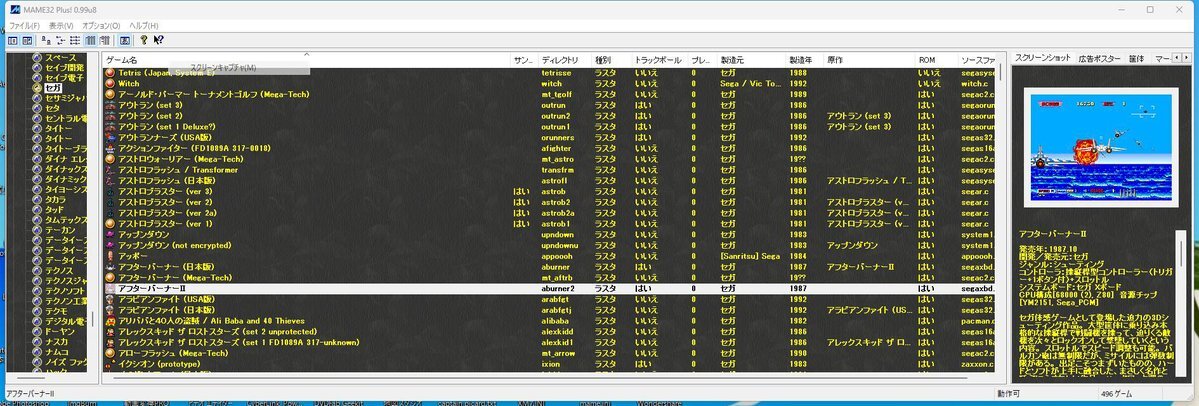
Task: Select the テーカン folder icon
Action: click(x=37, y=229)
